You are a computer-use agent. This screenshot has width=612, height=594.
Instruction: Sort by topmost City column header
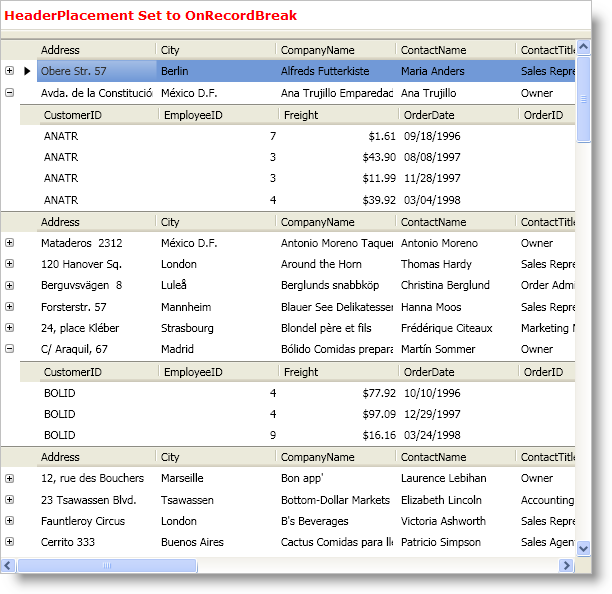pos(216,50)
